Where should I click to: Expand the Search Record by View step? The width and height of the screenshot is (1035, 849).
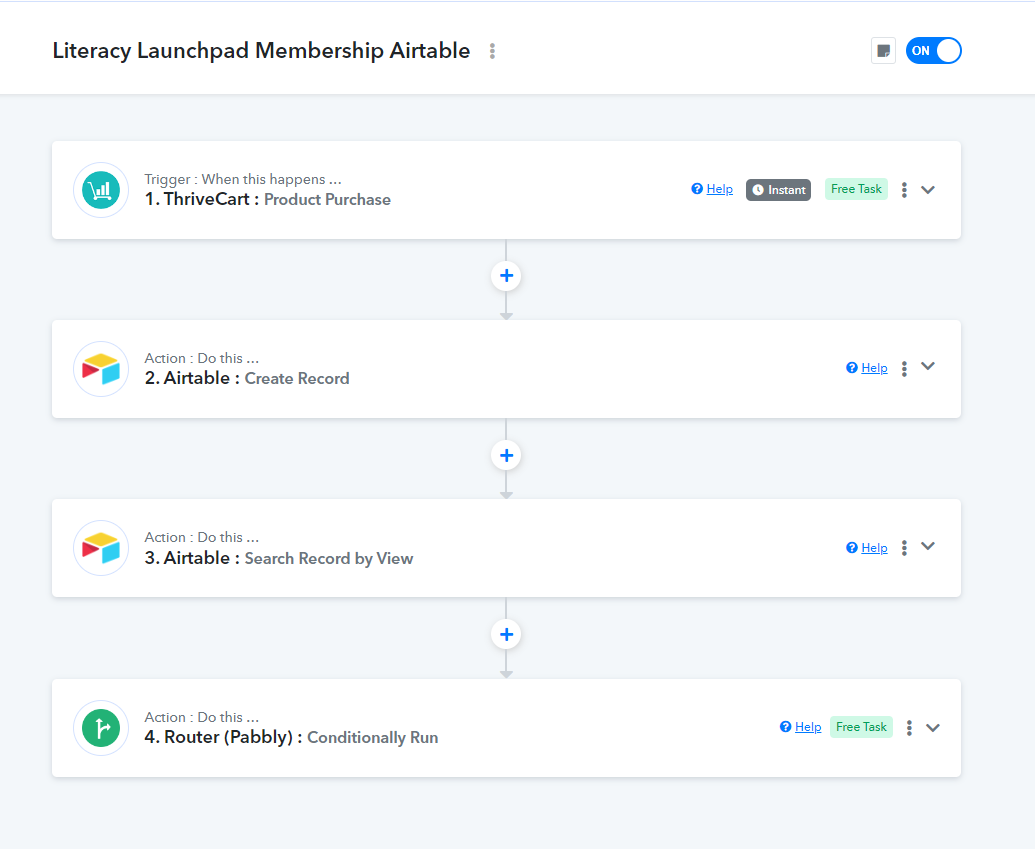[928, 546]
